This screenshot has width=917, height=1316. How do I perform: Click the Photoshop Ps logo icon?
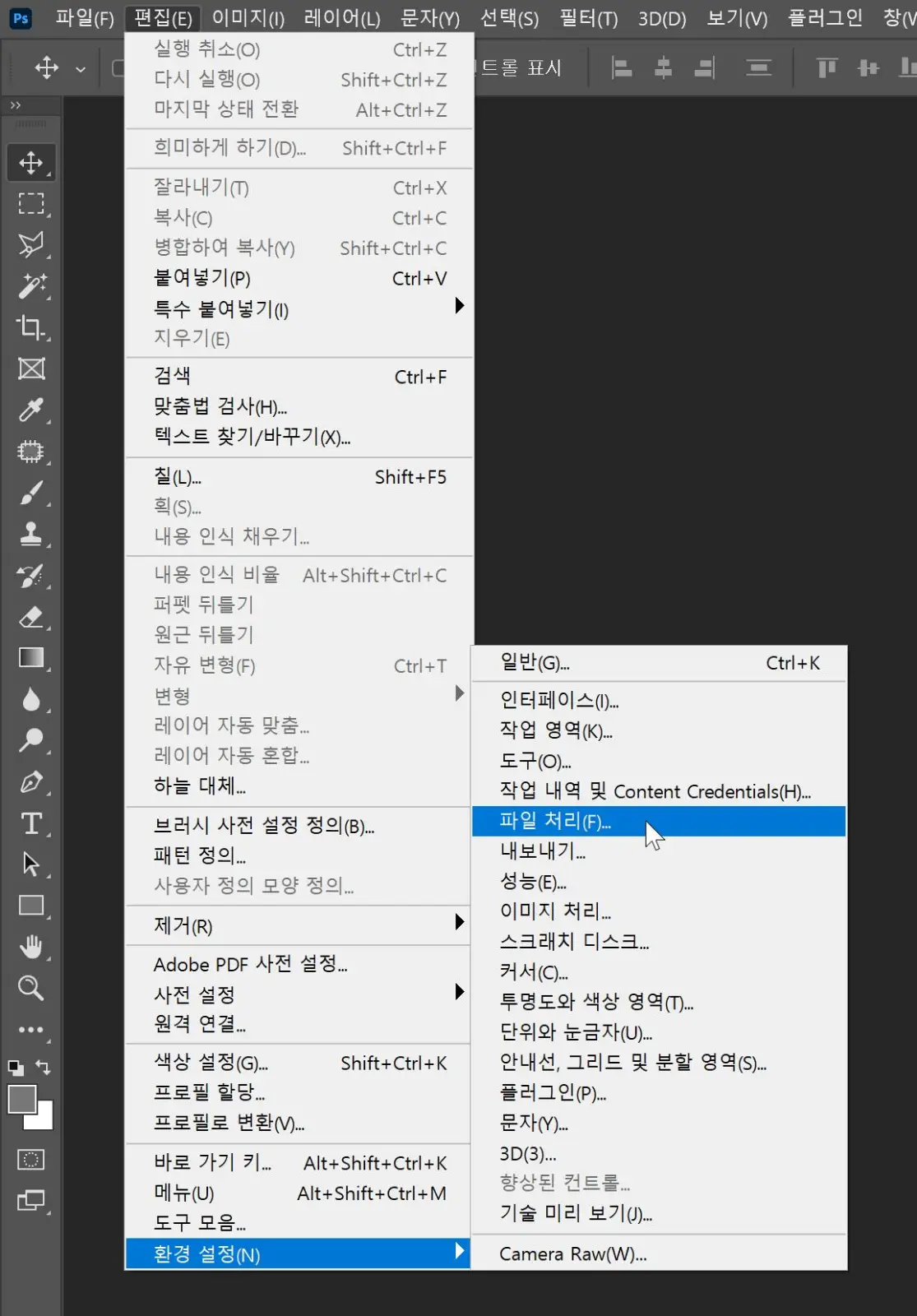point(21,18)
